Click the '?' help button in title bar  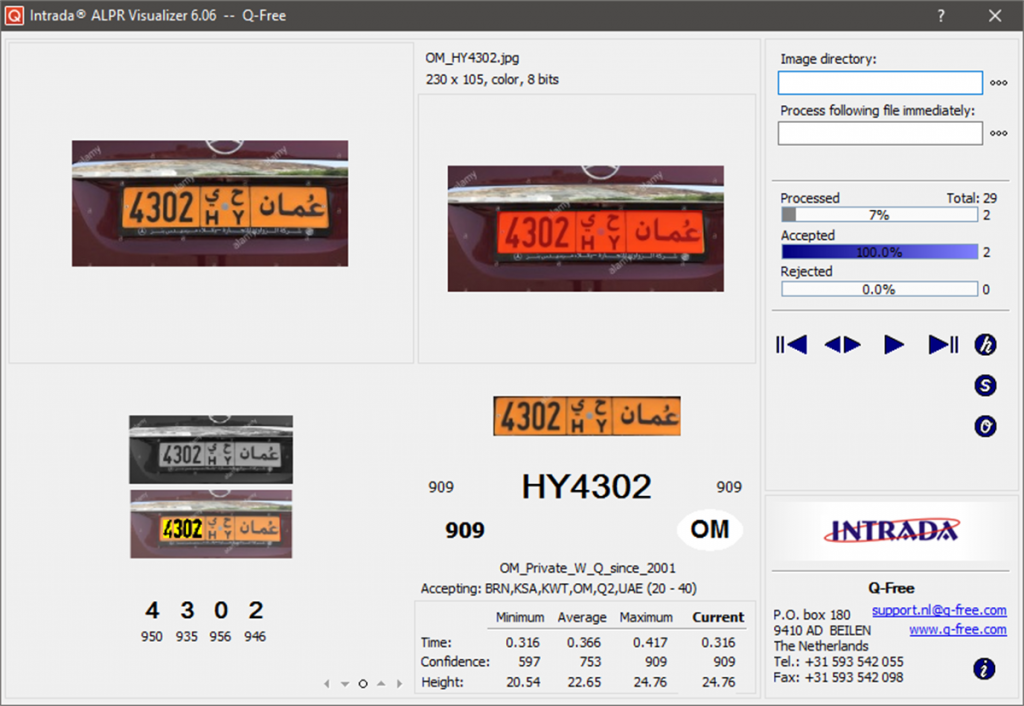[x=941, y=15]
